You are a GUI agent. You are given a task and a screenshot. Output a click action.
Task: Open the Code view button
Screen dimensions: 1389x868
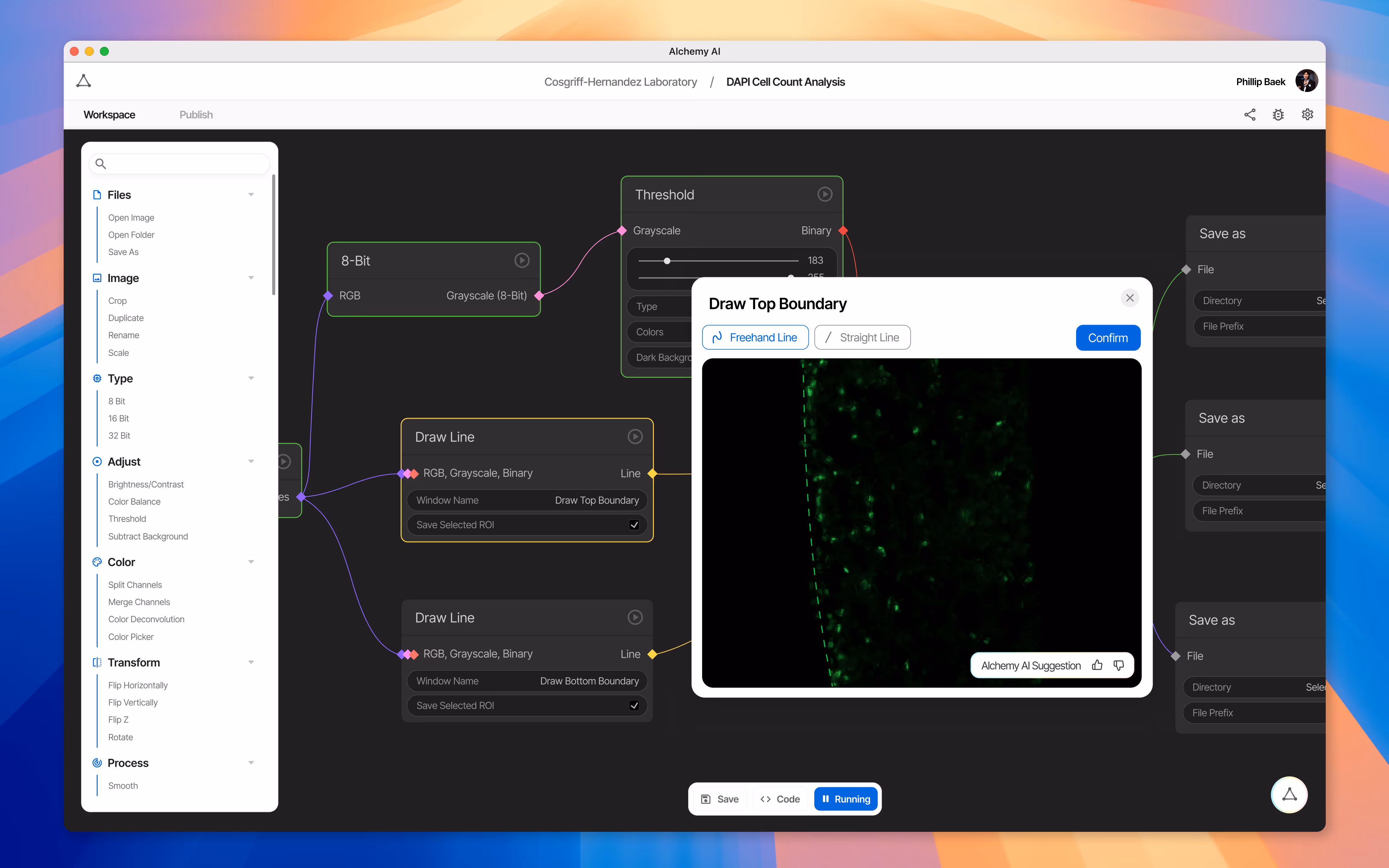coord(780,799)
